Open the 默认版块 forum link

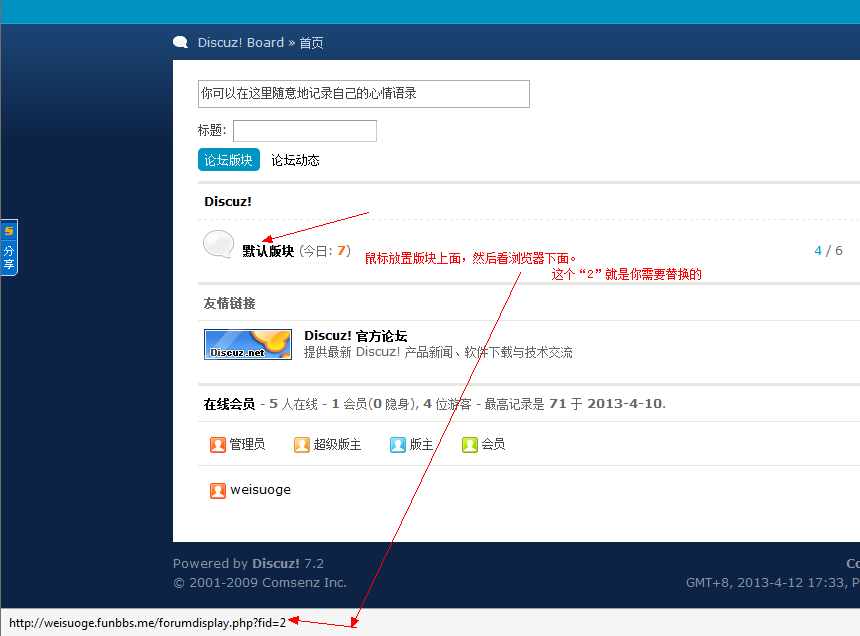pos(268,251)
